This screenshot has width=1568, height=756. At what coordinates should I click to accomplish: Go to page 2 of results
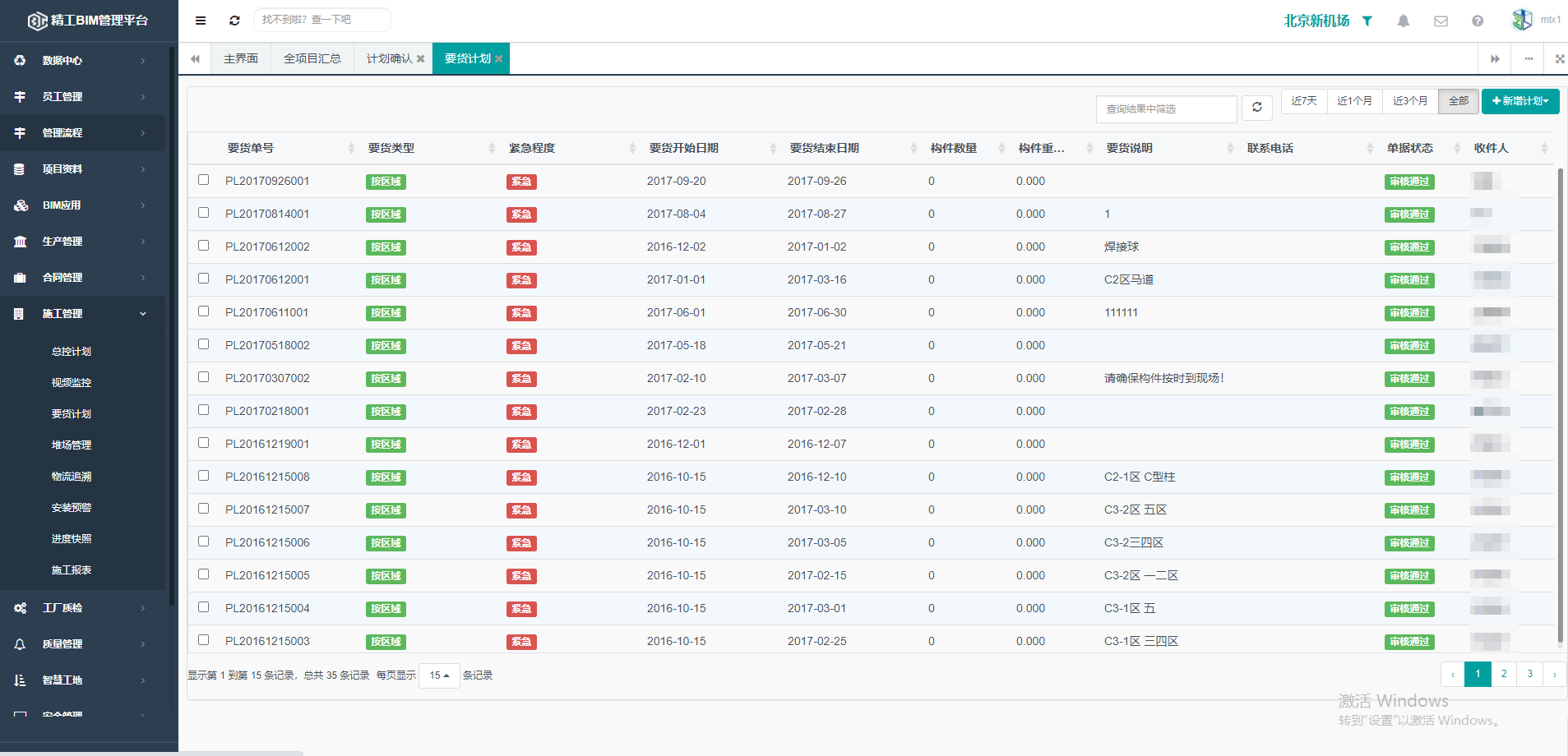click(1504, 674)
